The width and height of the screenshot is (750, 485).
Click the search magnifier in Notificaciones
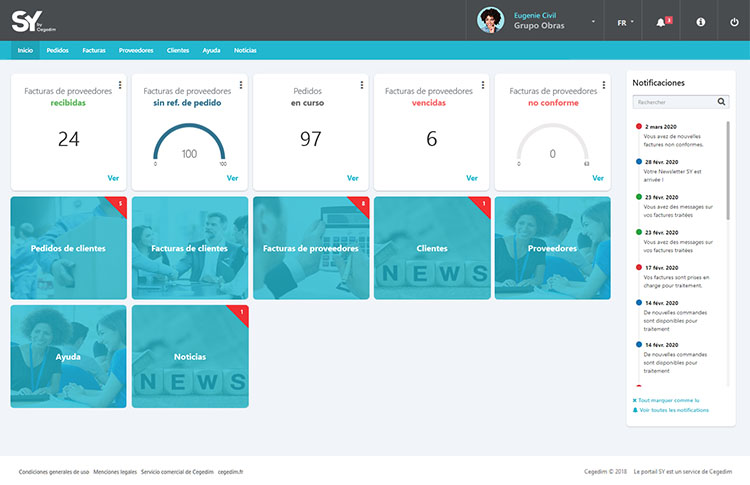tap(722, 101)
